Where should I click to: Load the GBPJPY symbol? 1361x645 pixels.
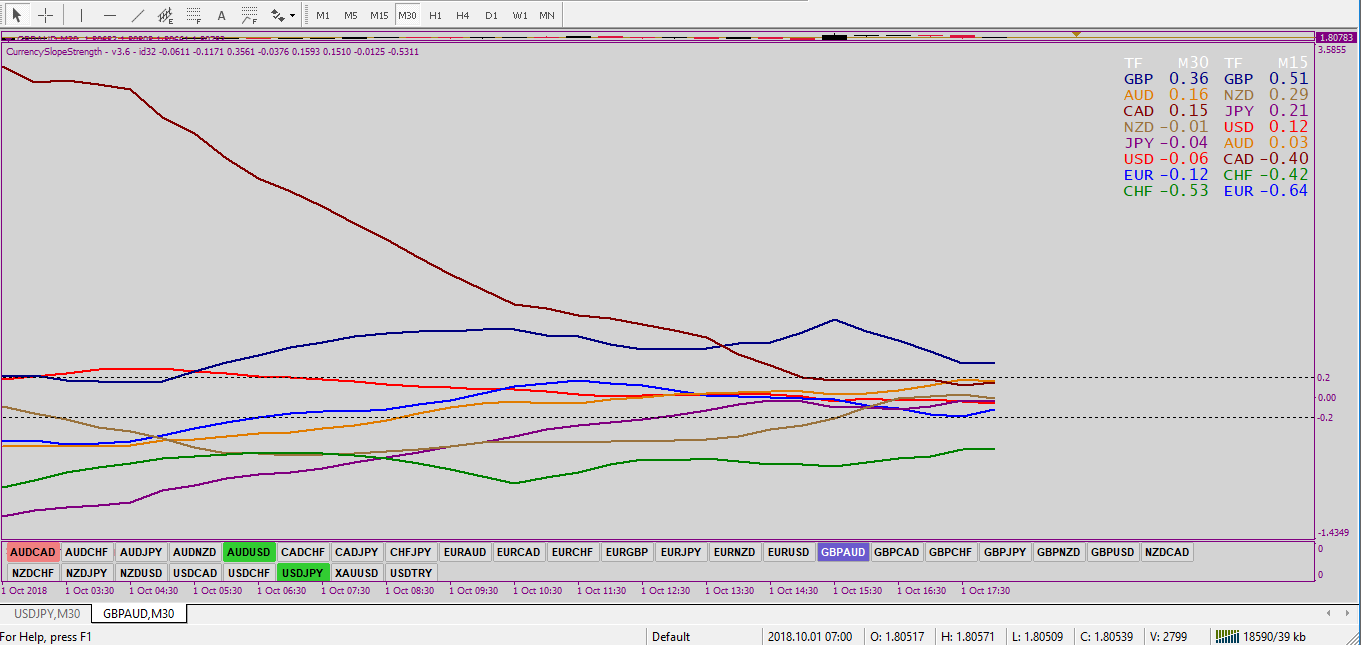coord(1005,552)
